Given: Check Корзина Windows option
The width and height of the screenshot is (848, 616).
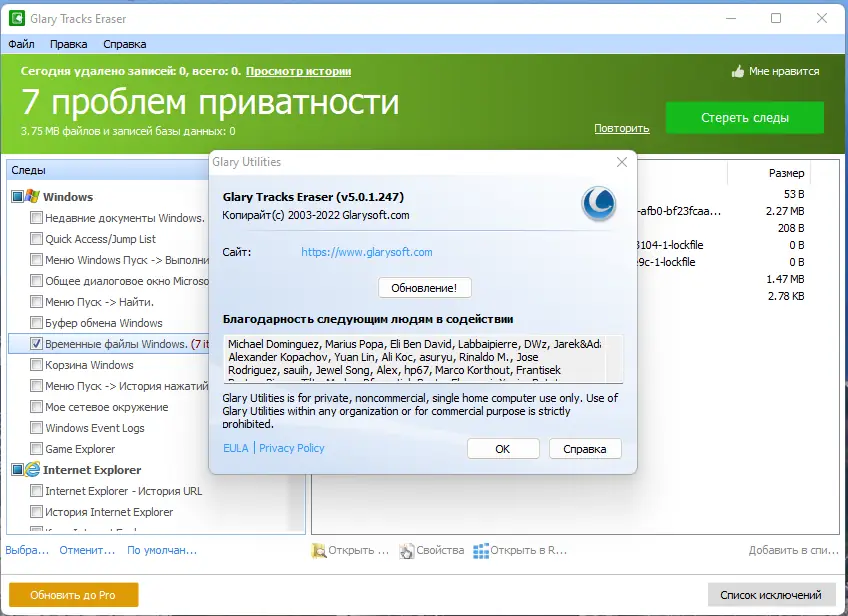Looking at the screenshot, I should (36, 365).
